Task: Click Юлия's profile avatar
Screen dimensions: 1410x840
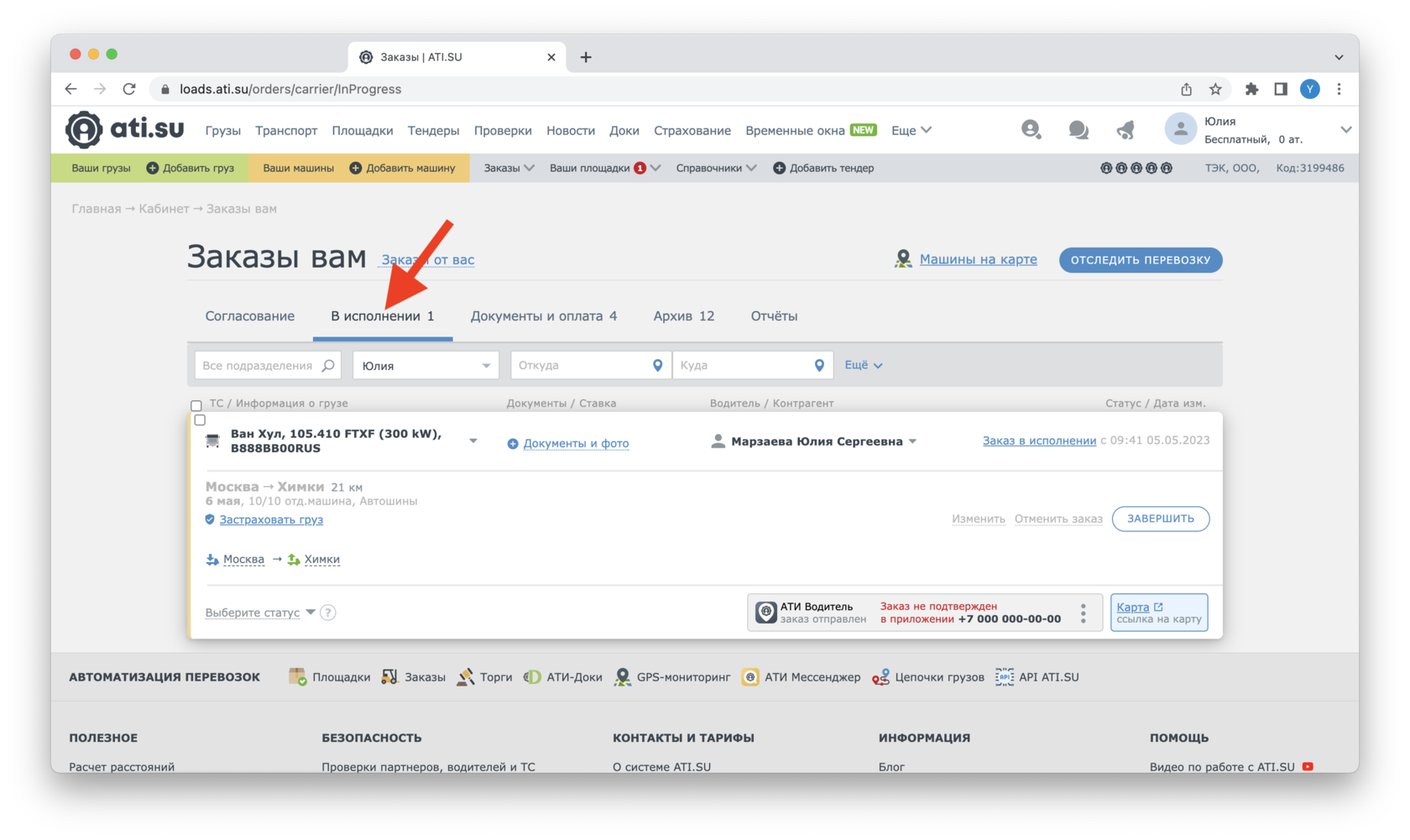Action: click(1180, 129)
